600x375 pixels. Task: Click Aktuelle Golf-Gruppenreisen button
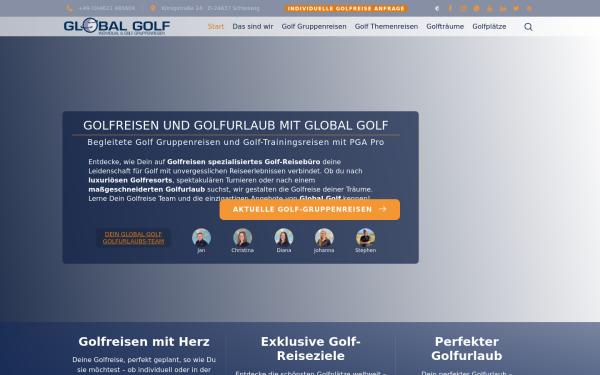click(x=310, y=209)
